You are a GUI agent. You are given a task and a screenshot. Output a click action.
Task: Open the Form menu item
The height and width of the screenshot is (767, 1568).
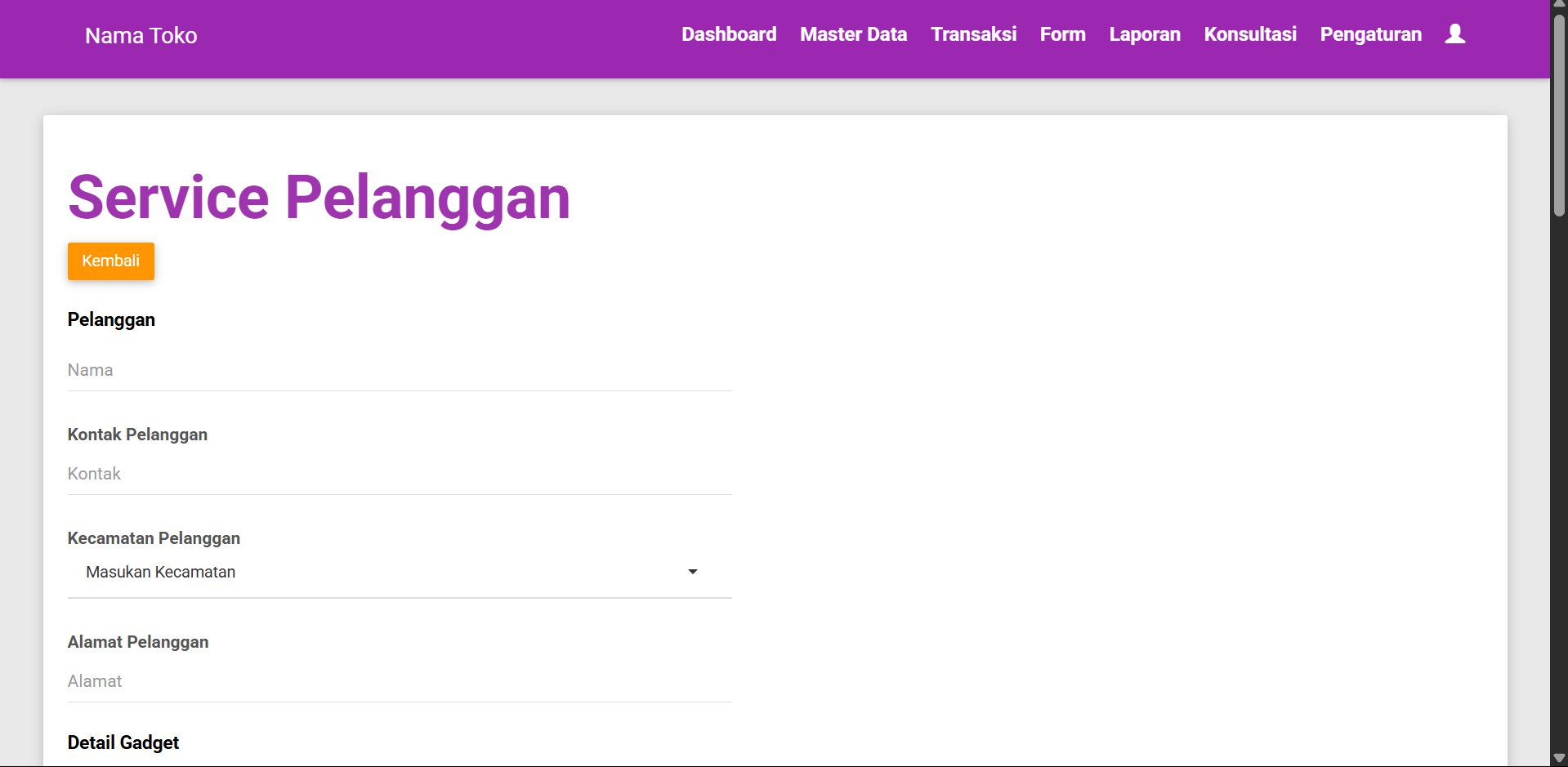1062,34
